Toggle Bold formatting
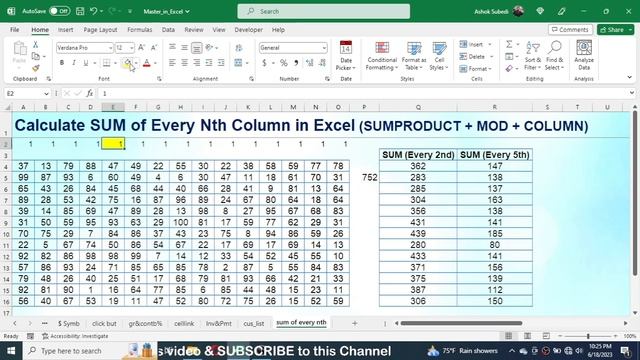The height and width of the screenshot is (360, 640). point(62,63)
